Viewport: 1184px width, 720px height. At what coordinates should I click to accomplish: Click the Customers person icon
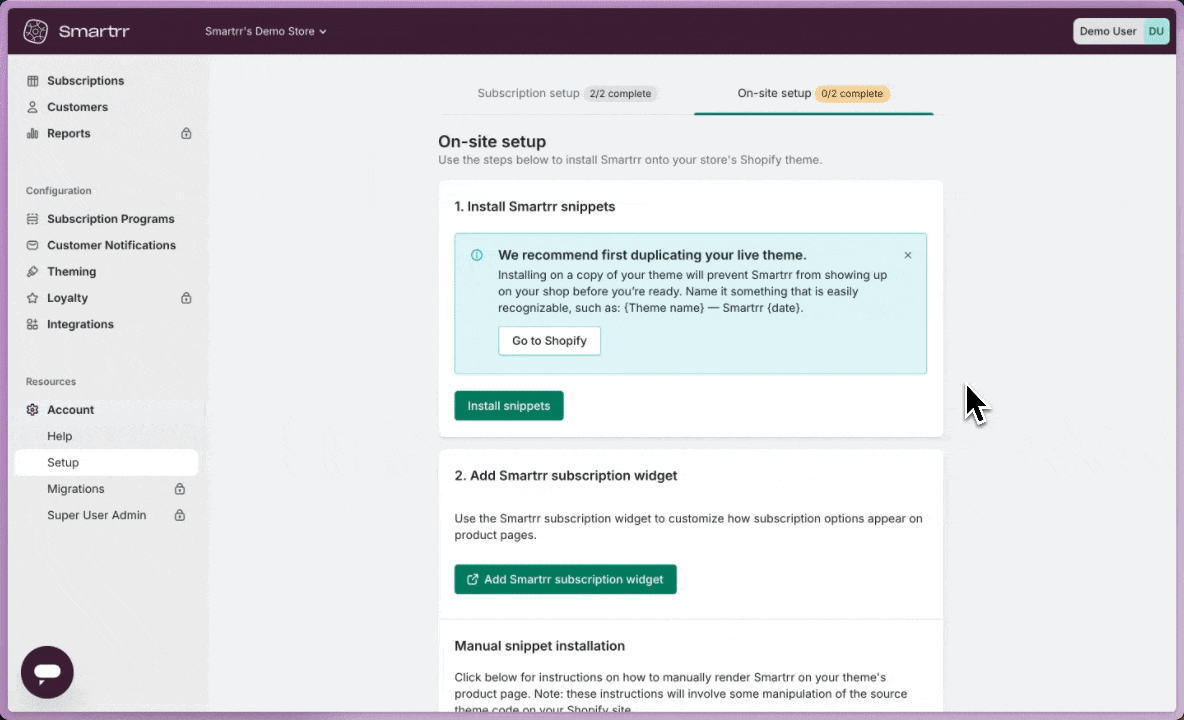[x=32, y=107]
